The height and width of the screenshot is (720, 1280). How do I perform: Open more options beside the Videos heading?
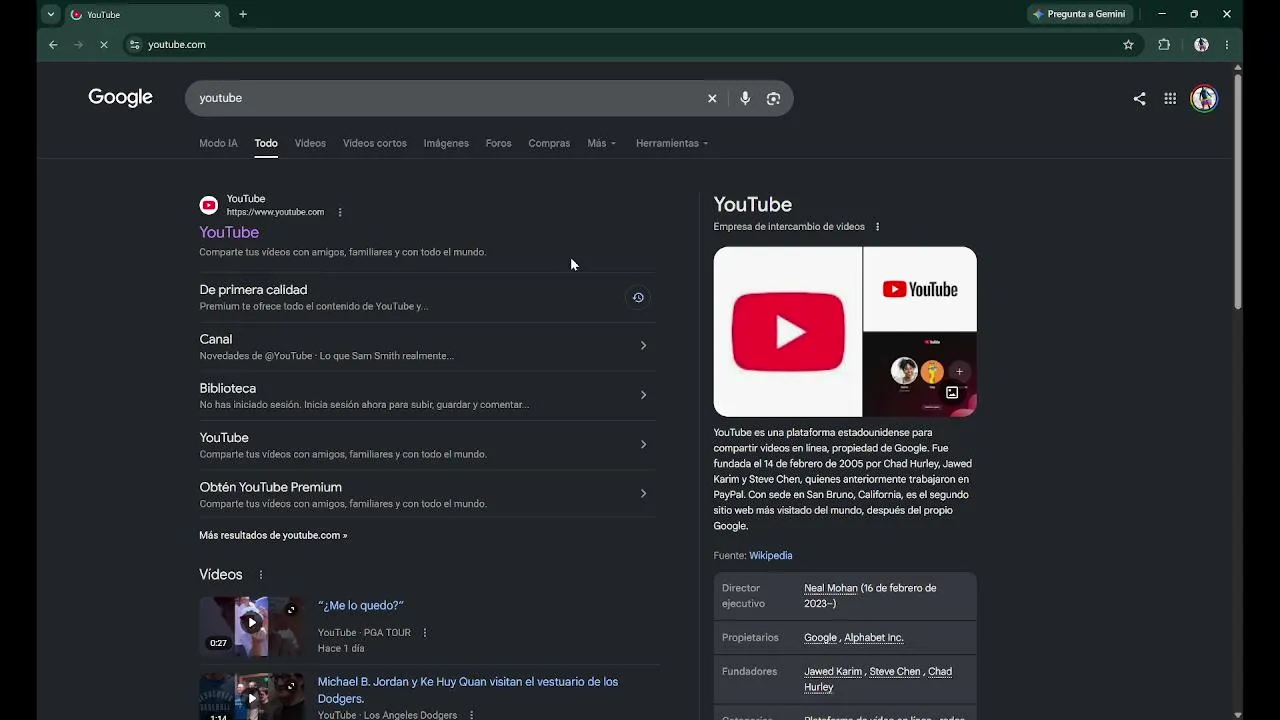[261, 575]
